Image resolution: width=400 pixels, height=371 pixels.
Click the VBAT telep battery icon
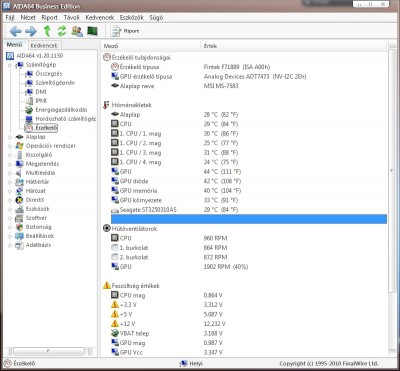click(115, 333)
